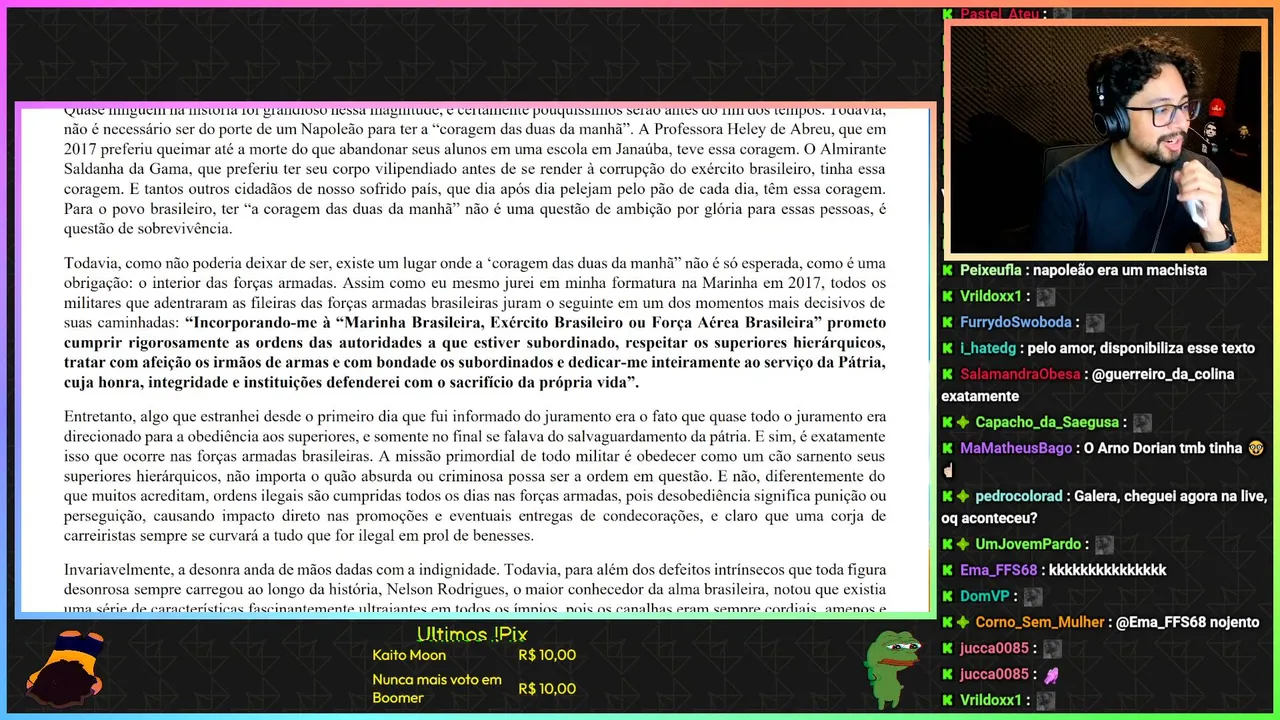This screenshot has height=720, width=1280.
Task: Click message 'Galera, cheguei agora na live'
Action: (x=1169, y=497)
